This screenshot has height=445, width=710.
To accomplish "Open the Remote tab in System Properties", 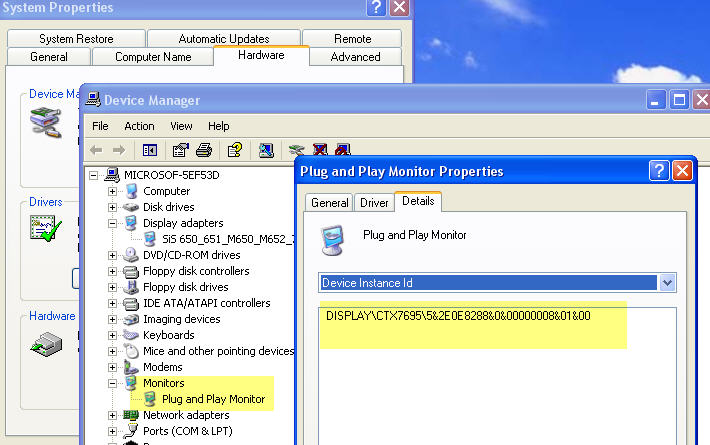I will (352, 38).
